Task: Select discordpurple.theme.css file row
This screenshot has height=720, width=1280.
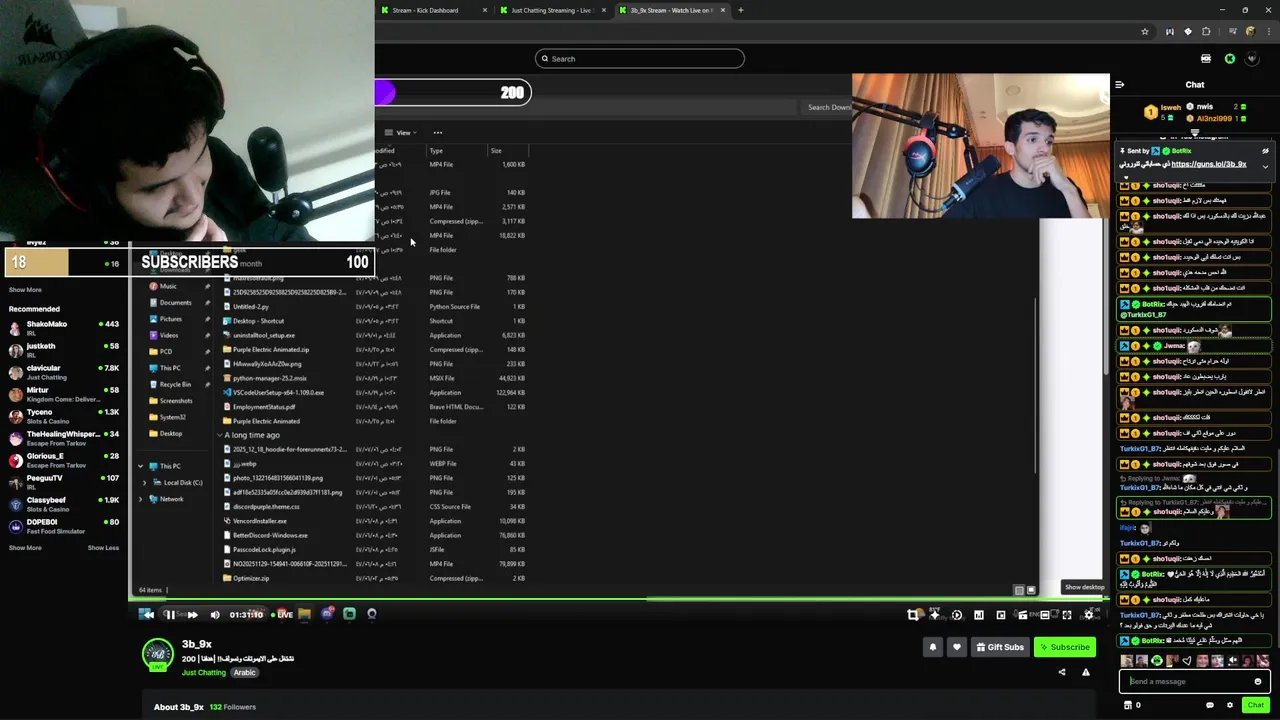Action: 375,507
